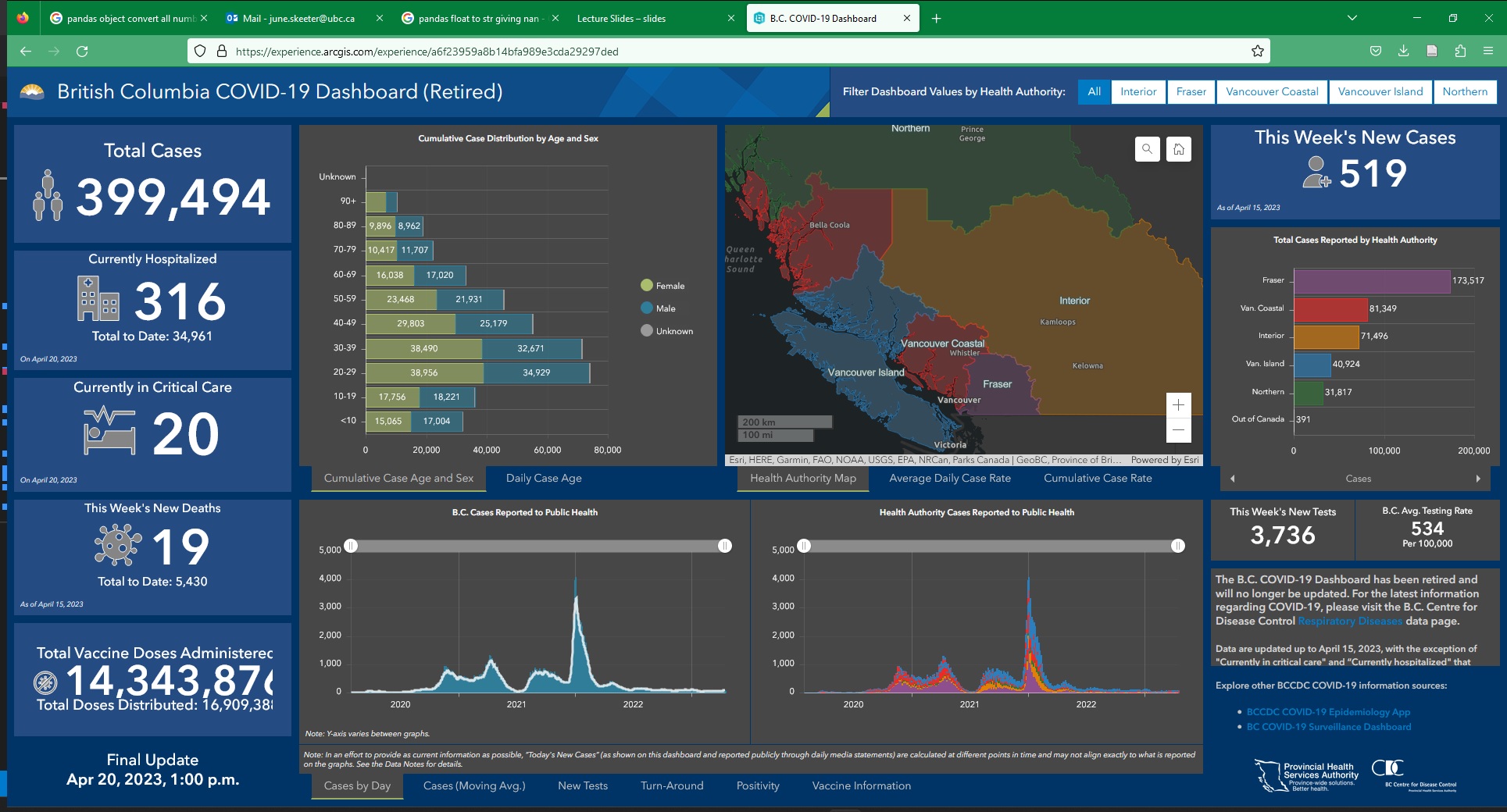Open the Respiratory Diseases link
The image size is (1507, 812).
[x=1349, y=621]
